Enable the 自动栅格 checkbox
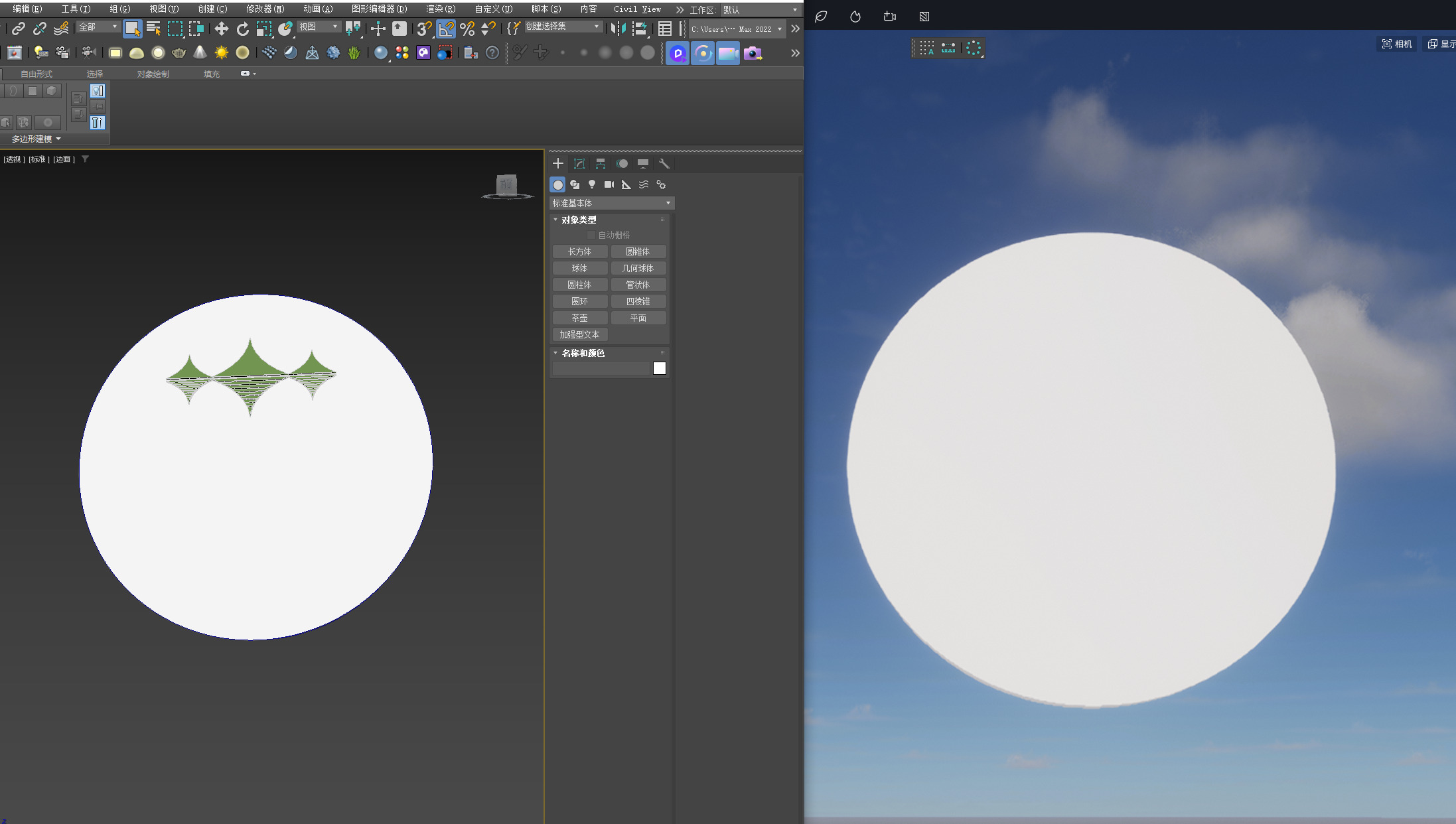Image resolution: width=1456 pixels, height=824 pixels. [591, 235]
